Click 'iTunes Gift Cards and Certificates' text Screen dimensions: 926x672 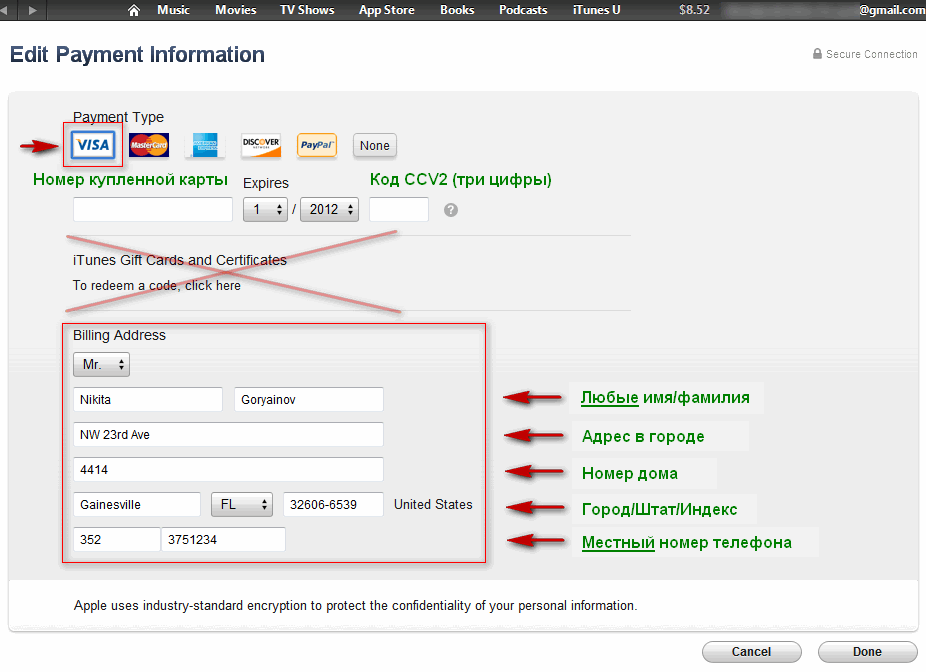click(180, 260)
